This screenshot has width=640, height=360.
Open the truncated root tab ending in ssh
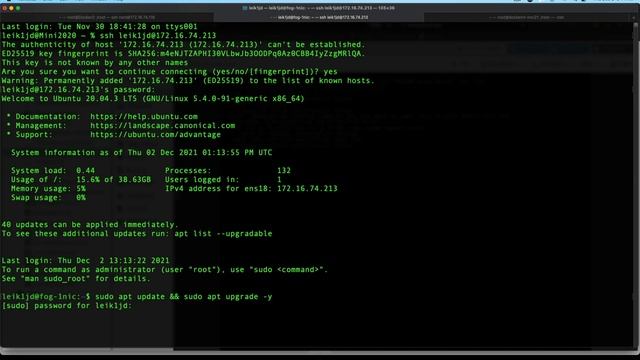[x=526, y=17]
